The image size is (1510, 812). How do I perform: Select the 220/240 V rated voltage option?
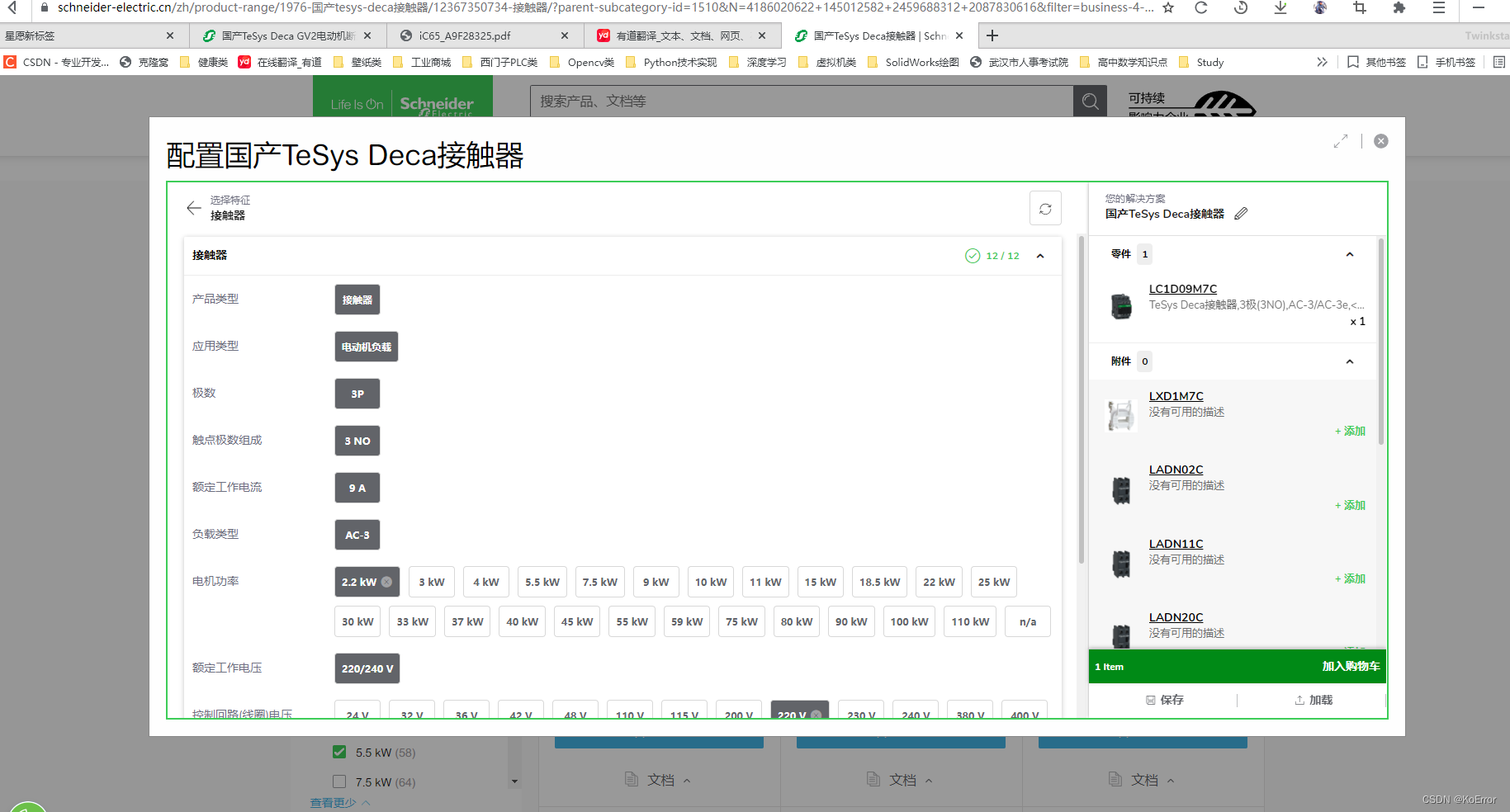point(367,668)
